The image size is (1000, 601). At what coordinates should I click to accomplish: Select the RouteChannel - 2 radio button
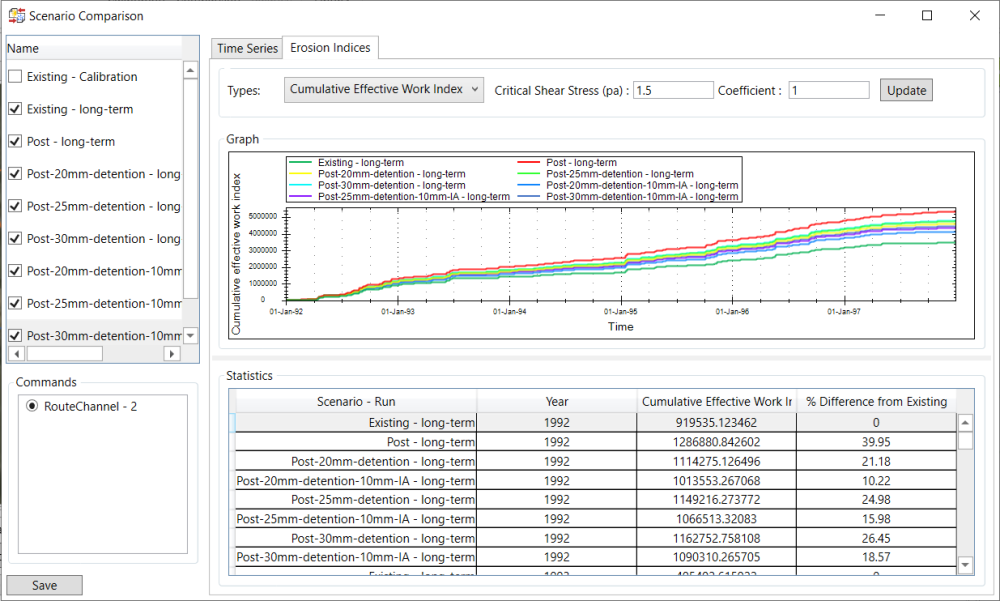tap(33, 406)
